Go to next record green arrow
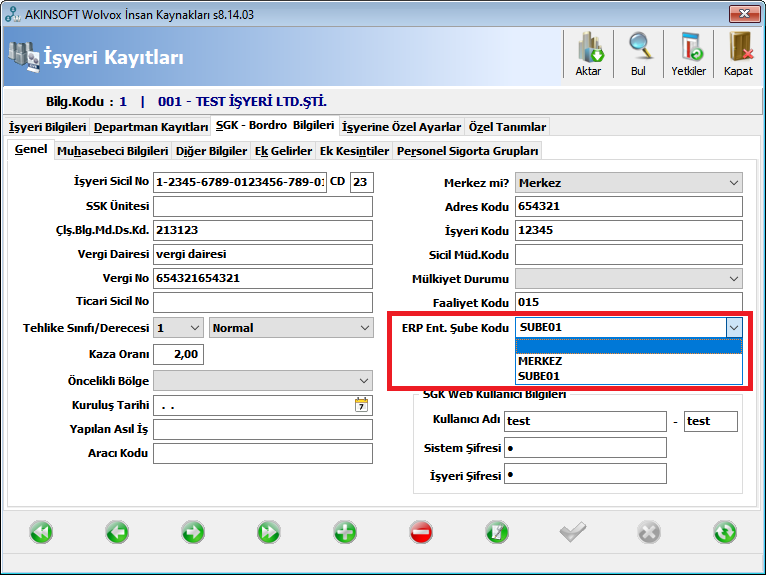Viewport: 766px width, 575px height. click(193, 532)
